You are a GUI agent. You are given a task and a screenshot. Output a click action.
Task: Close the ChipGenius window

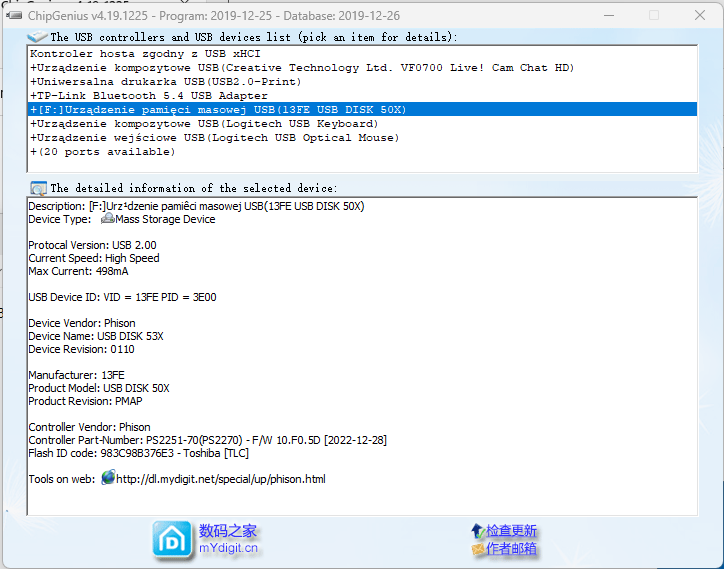coord(700,15)
